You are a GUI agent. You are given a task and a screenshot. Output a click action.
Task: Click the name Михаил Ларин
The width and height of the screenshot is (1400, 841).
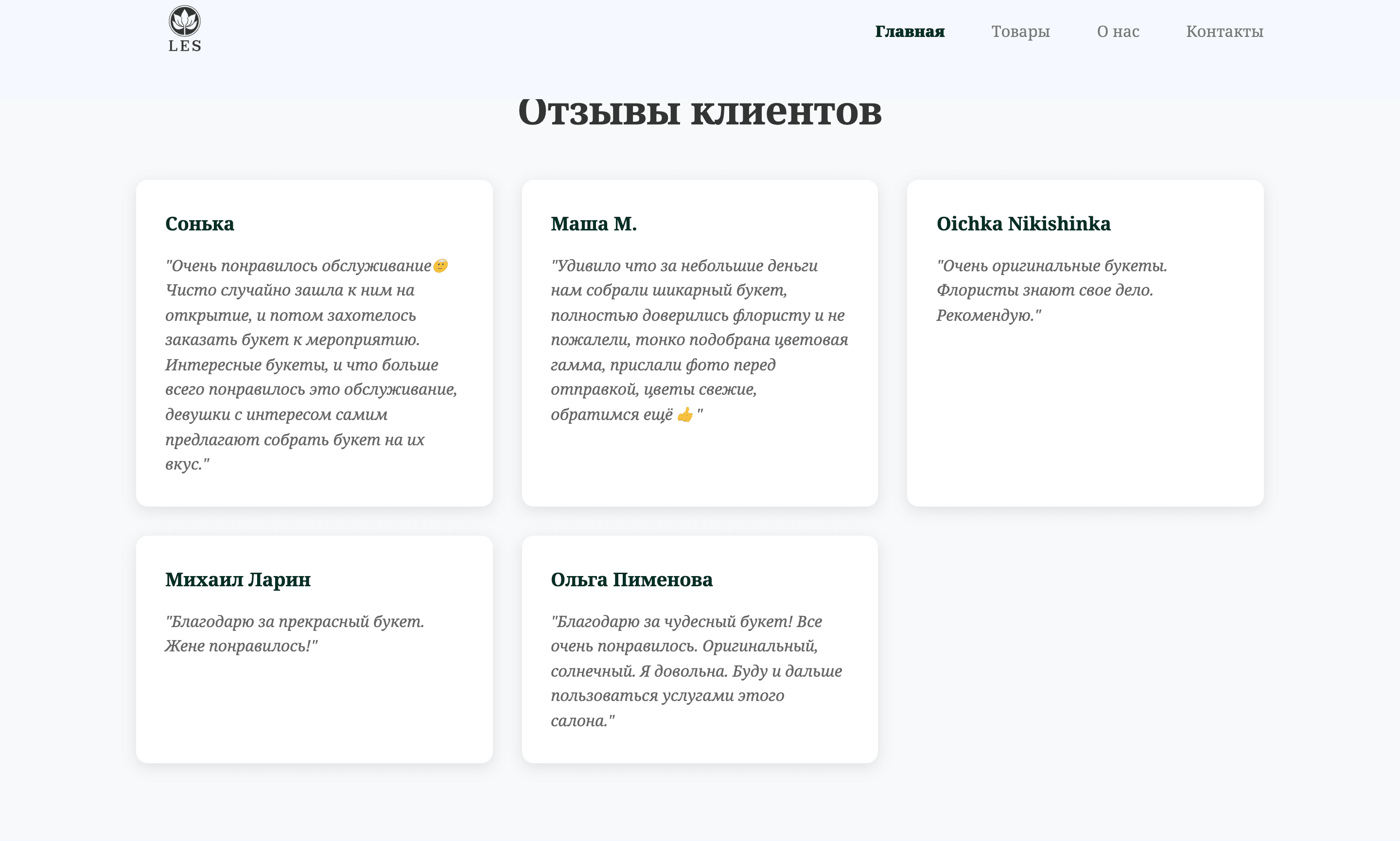238,580
